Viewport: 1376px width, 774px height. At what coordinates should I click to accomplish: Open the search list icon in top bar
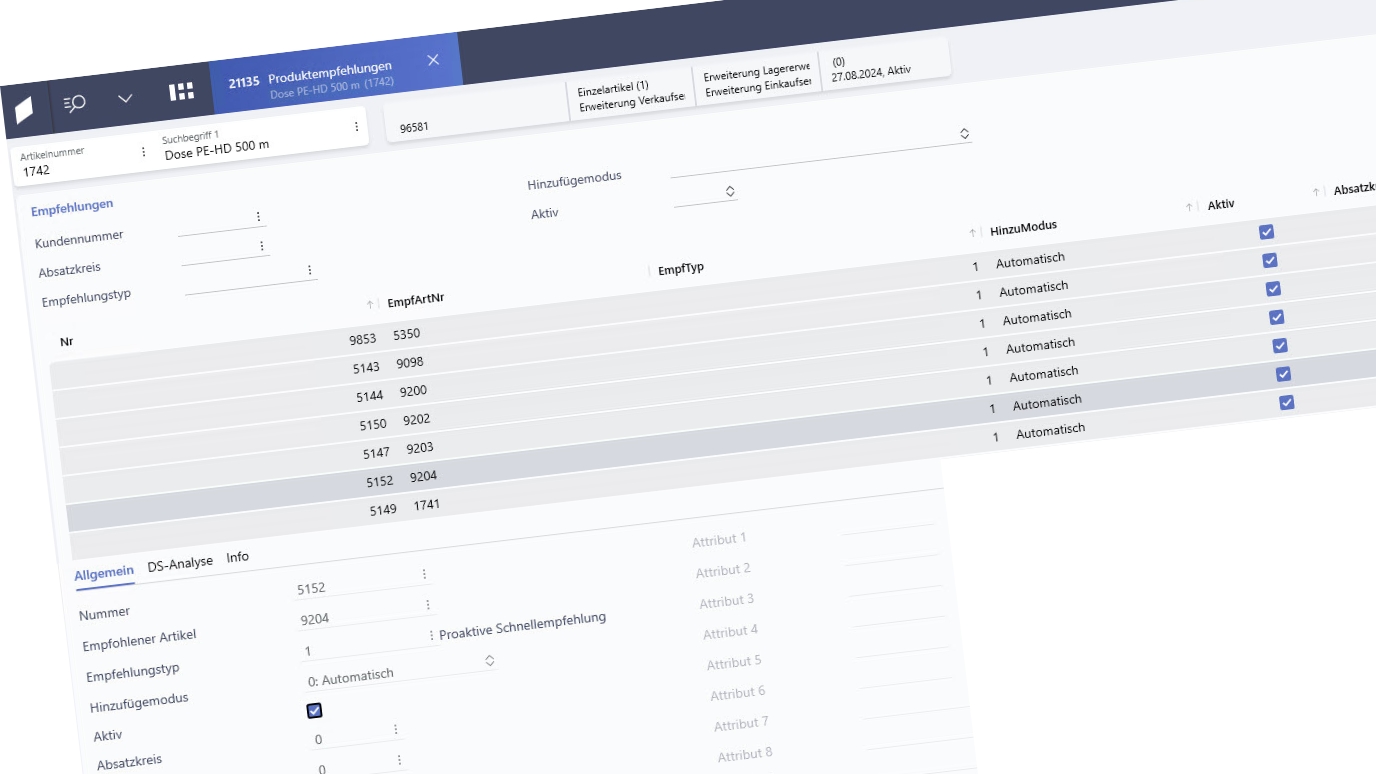(74, 103)
